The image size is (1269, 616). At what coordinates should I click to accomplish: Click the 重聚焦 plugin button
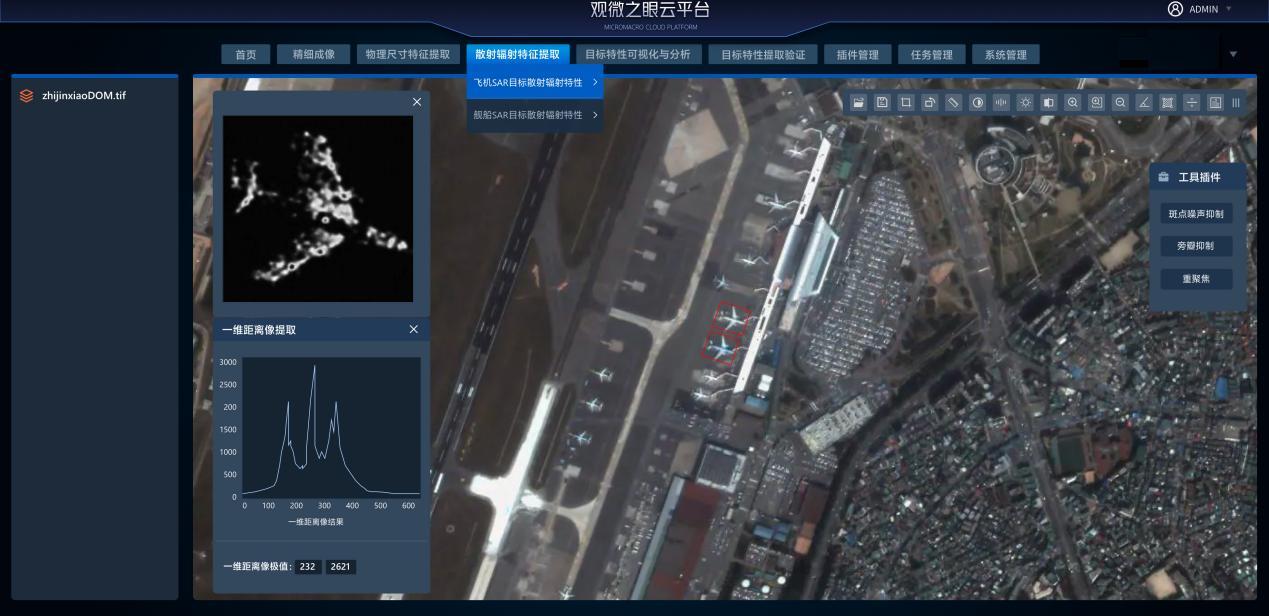[1196, 279]
